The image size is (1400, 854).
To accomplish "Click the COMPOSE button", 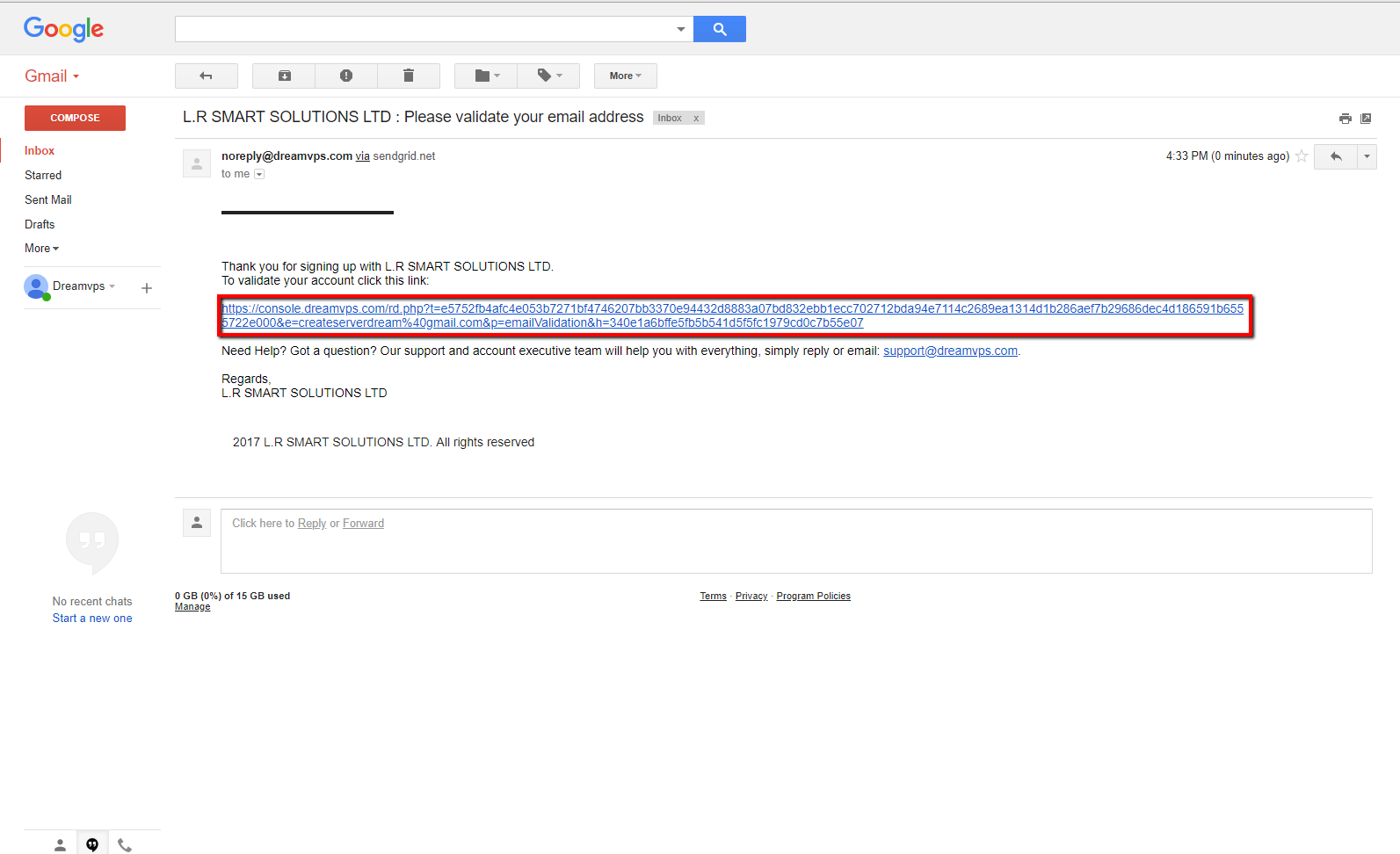I will (75, 118).
